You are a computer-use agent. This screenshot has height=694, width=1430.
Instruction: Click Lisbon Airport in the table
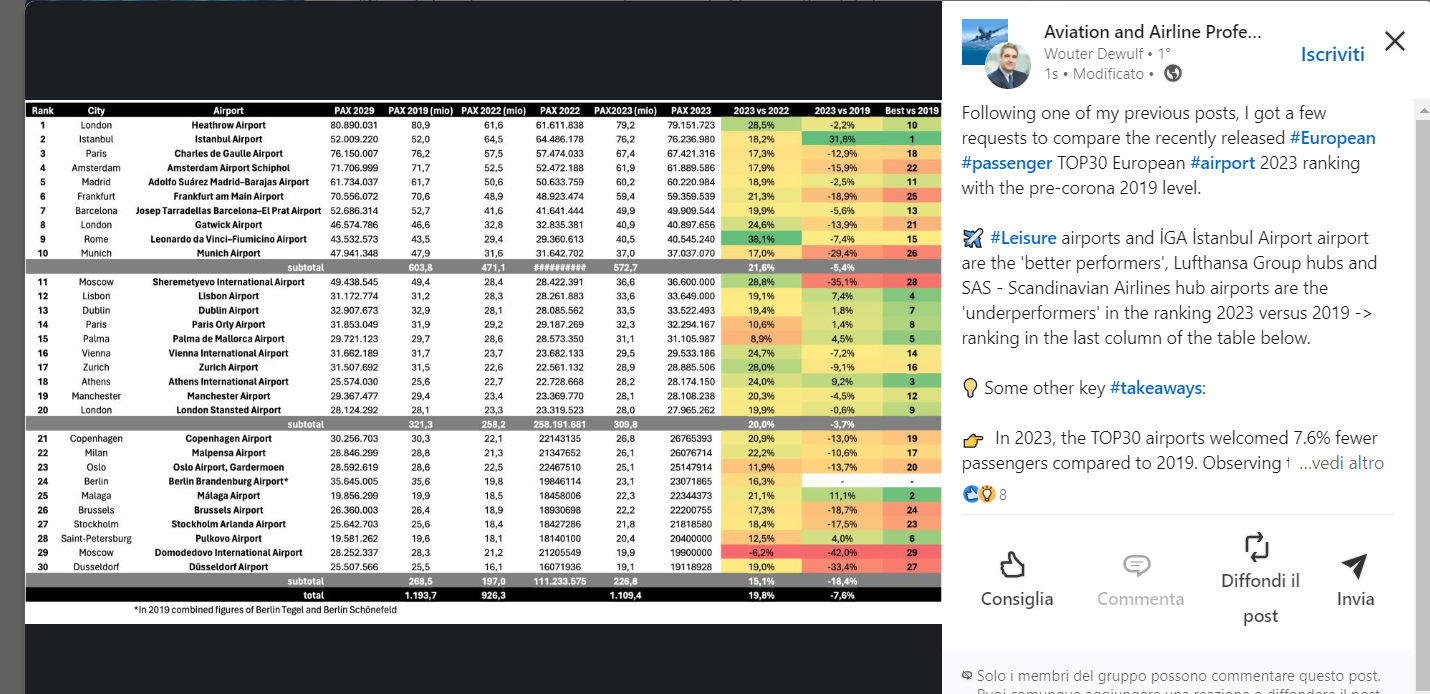[x=228, y=296]
